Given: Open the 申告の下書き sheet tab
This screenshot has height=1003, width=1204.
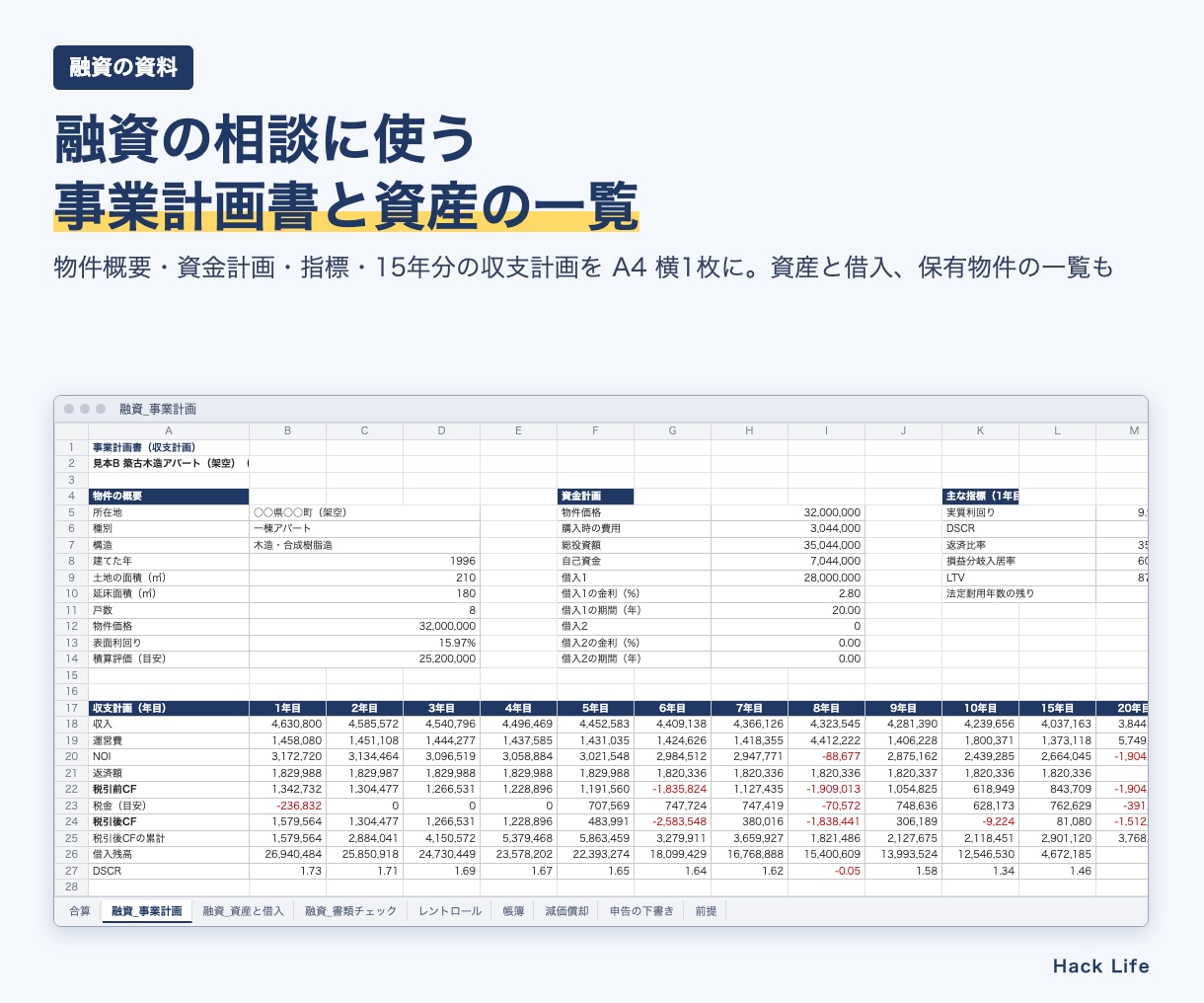Looking at the screenshot, I should (641, 911).
